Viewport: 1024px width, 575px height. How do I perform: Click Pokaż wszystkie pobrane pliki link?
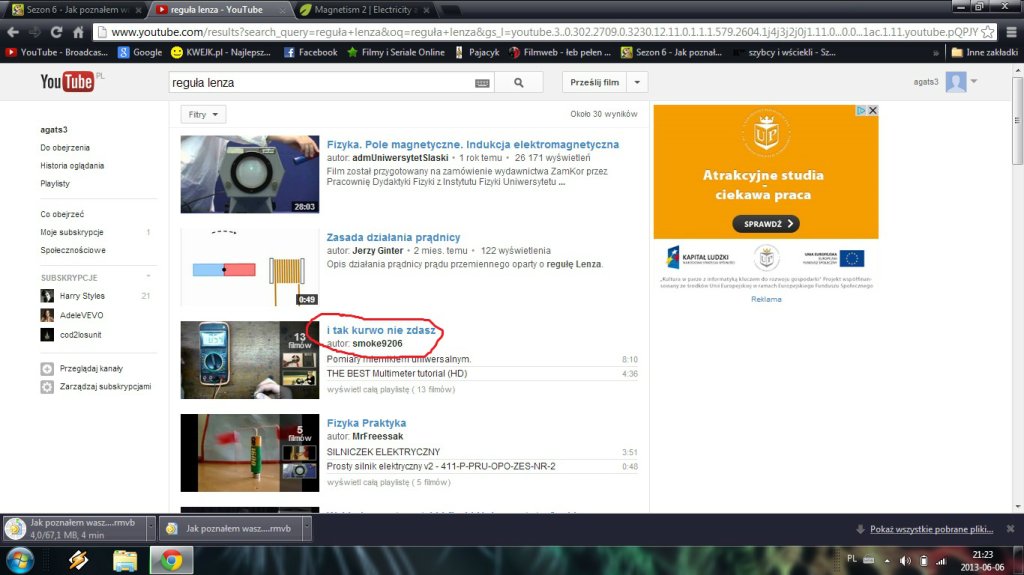click(x=931, y=529)
